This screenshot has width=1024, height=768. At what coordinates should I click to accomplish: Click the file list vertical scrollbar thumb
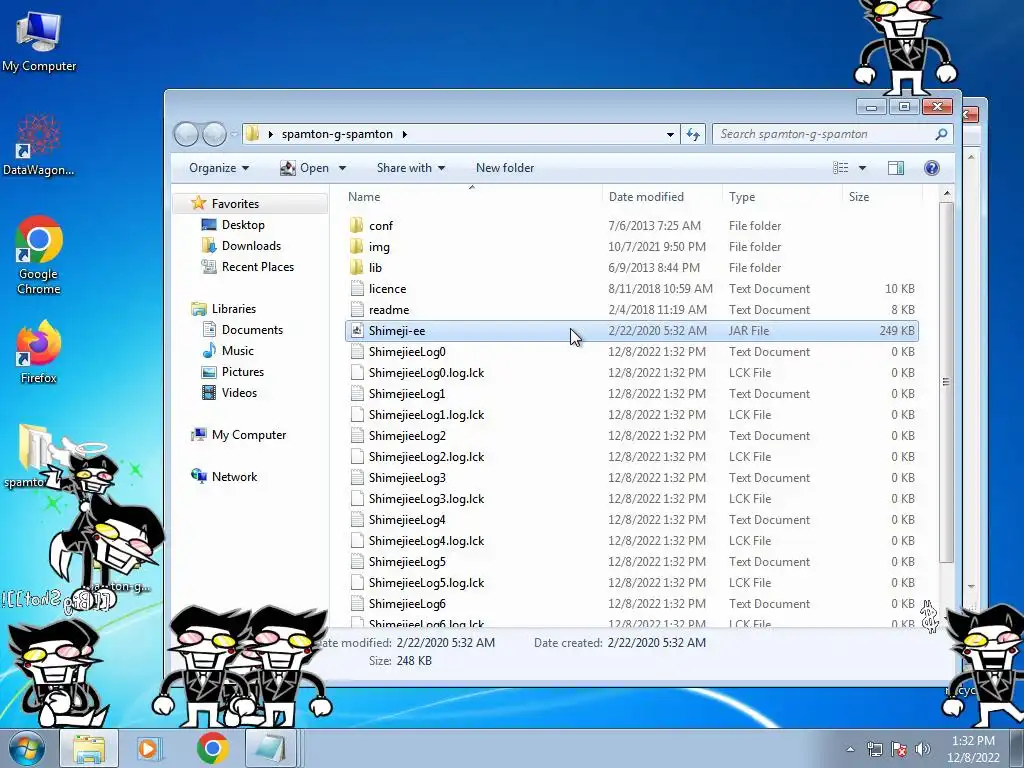coord(946,382)
